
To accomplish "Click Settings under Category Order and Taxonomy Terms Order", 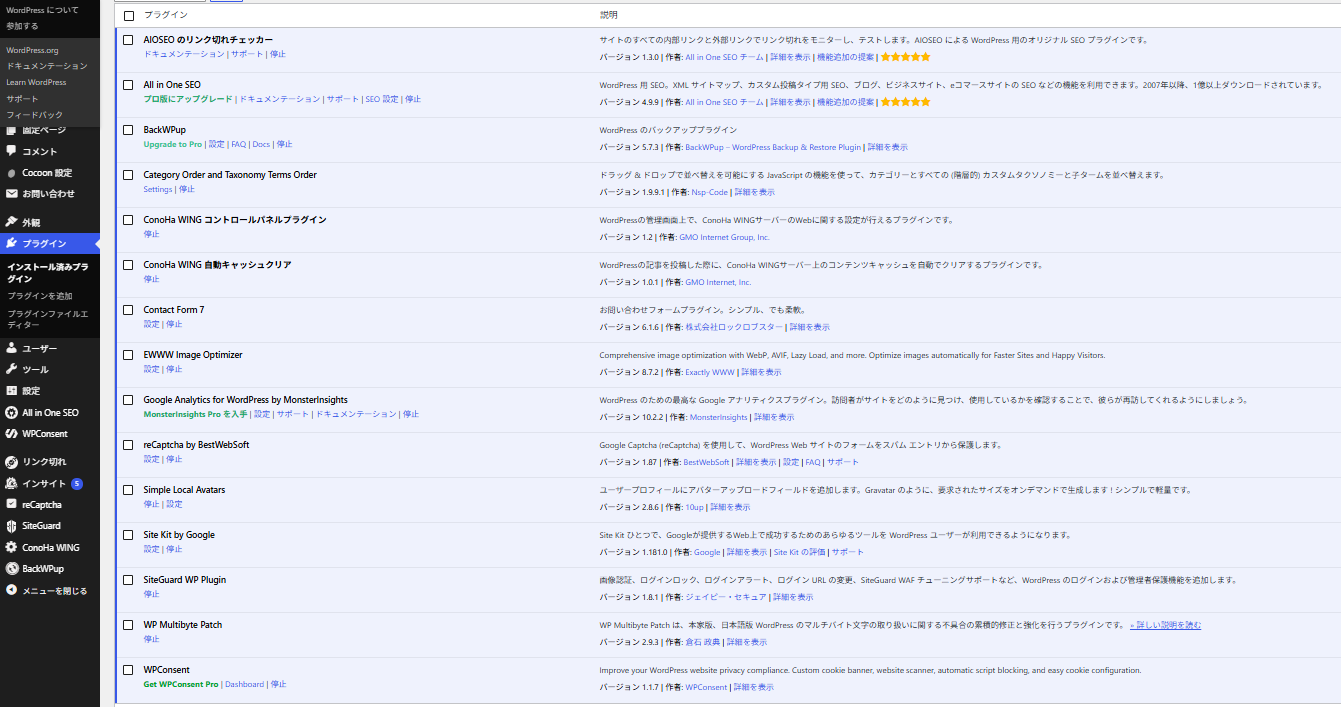I will tap(158, 189).
